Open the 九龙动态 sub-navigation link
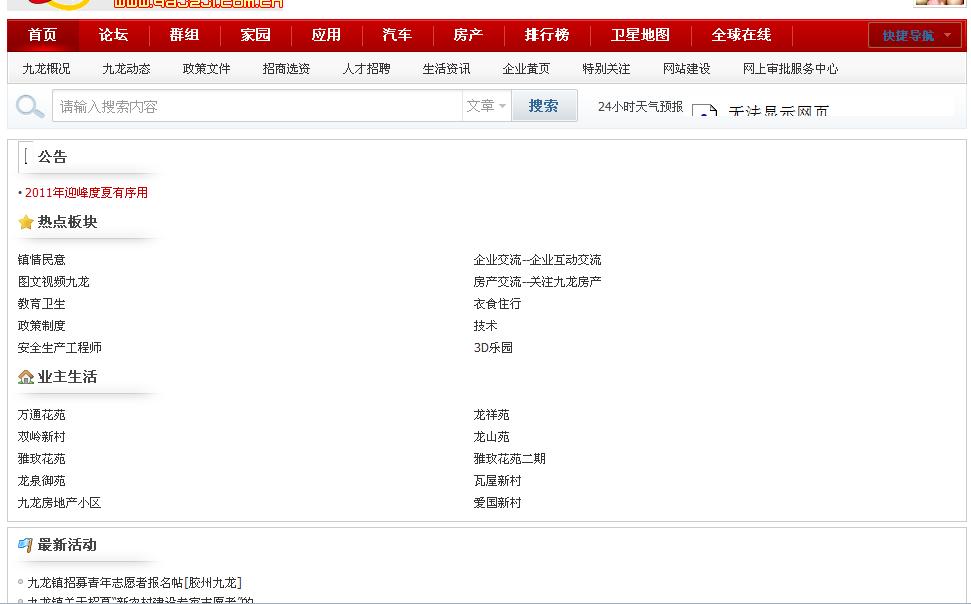The height and width of the screenshot is (604, 971). coord(126,69)
